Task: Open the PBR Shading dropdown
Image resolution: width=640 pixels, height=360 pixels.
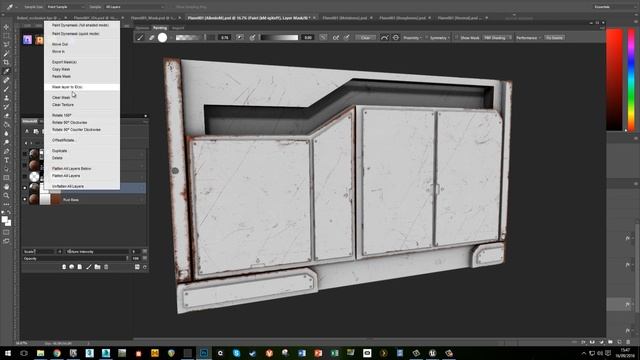Action: click(497, 38)
